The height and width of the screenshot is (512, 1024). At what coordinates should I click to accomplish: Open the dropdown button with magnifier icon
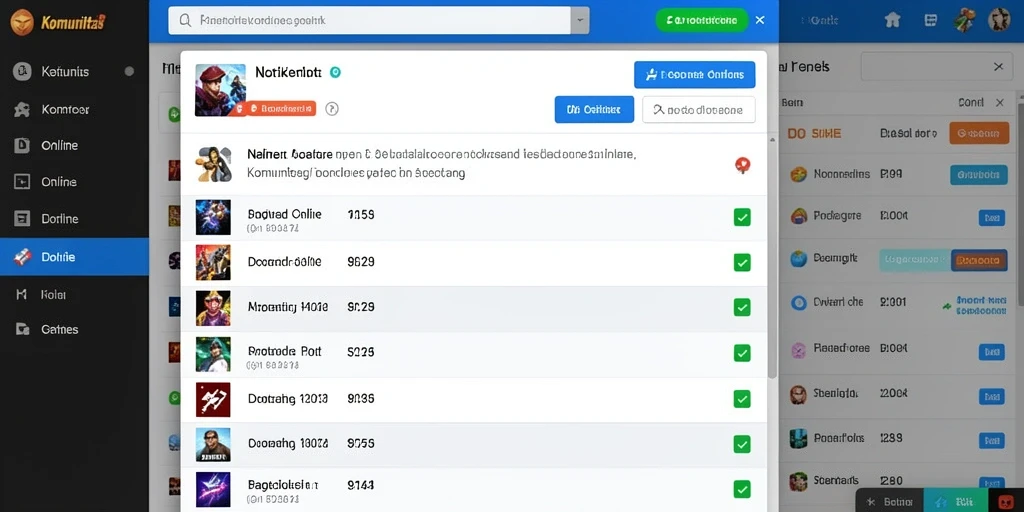click(699, 110)
